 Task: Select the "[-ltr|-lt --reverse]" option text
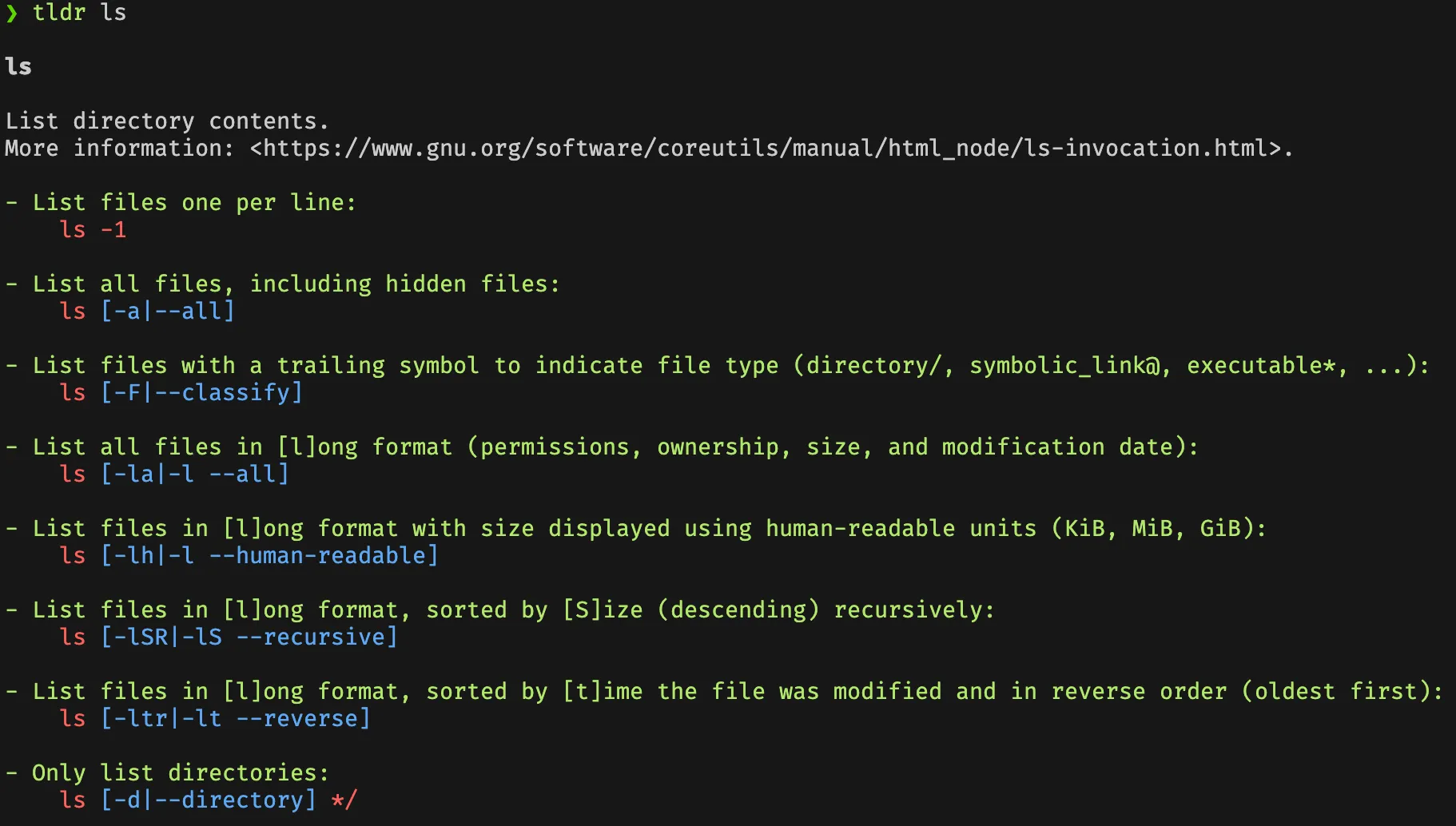click(235, 719)
